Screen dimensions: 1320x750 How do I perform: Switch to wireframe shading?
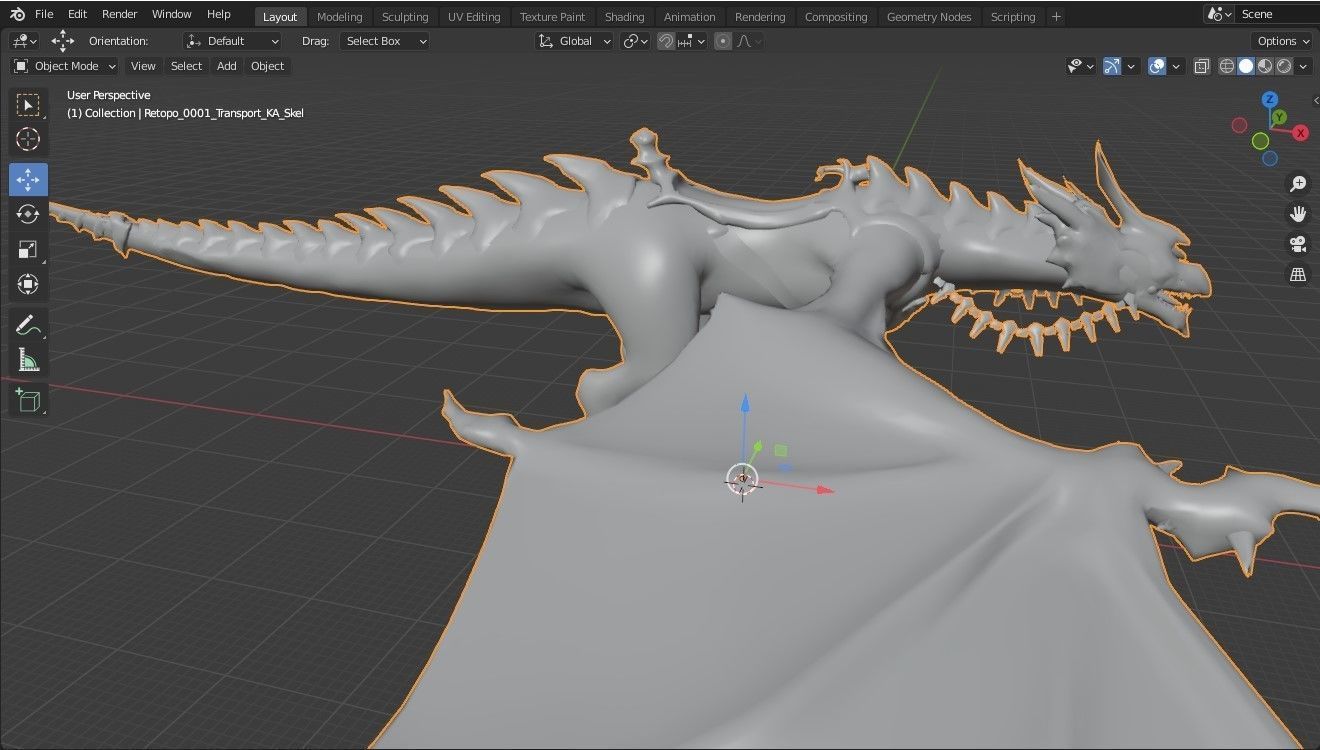pyautogui.click(x=1227, y=66)
